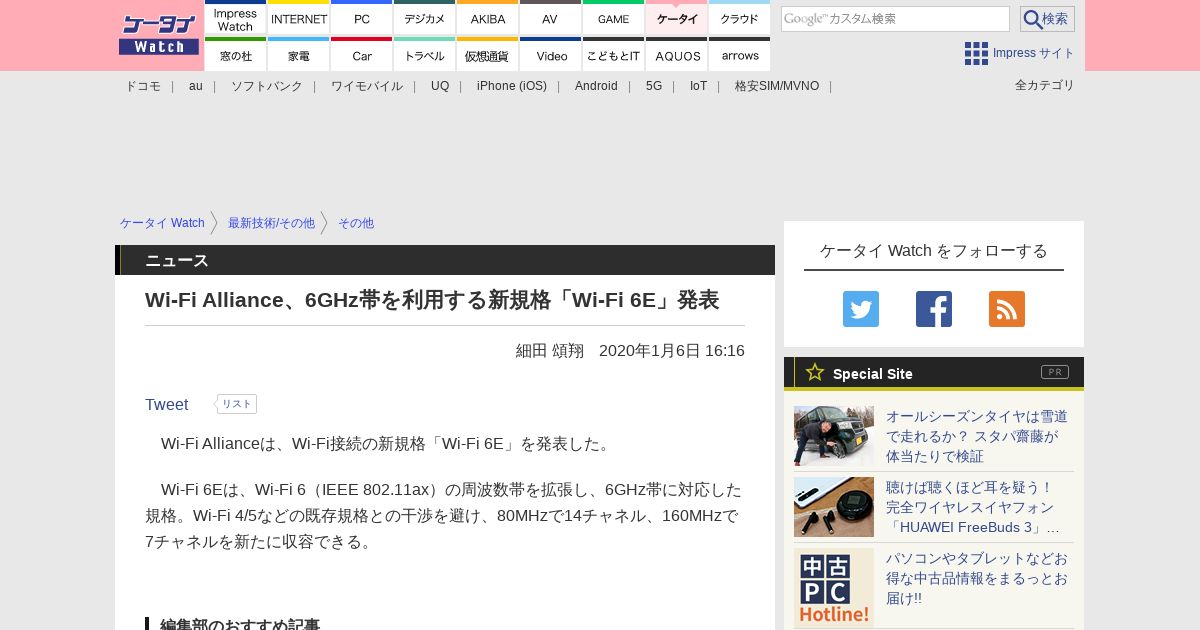Open the au category link
This screenshot has height=630, width=1200.
(196, 86)
